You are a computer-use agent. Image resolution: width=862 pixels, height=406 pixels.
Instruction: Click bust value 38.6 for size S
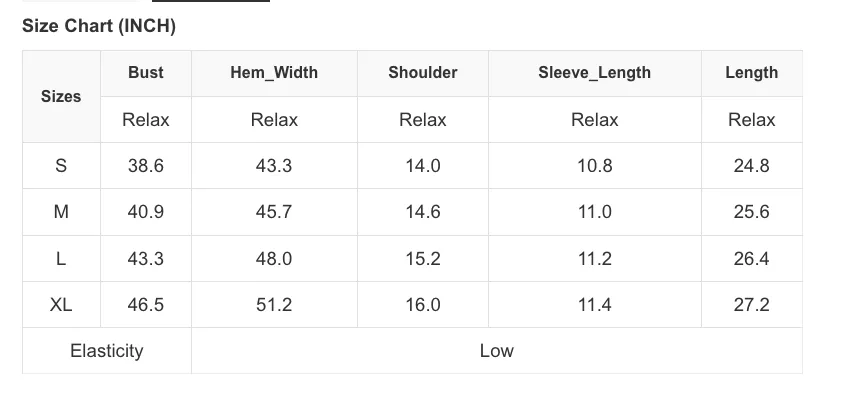pyautogui.click(x=146, y=166)
